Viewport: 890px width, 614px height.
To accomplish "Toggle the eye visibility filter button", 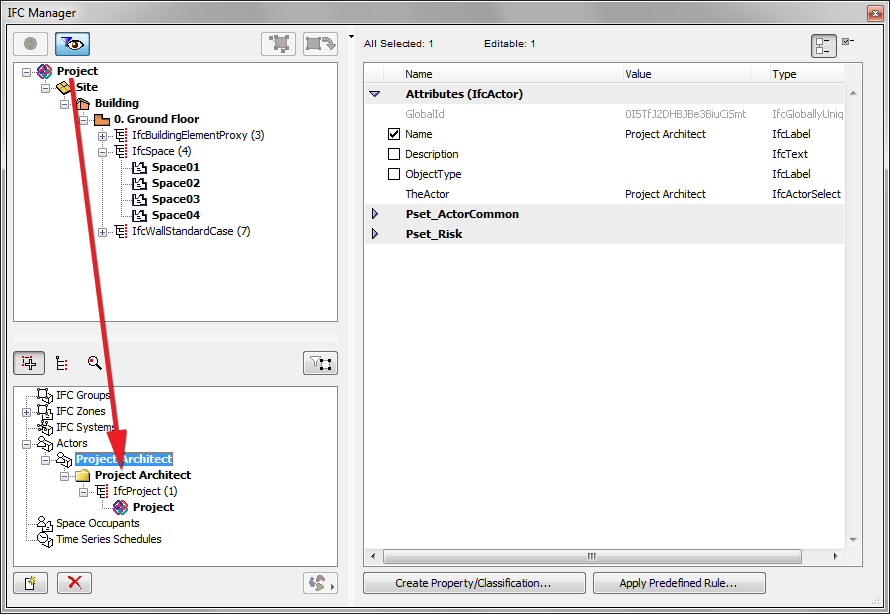I will (x=72, y=44).
